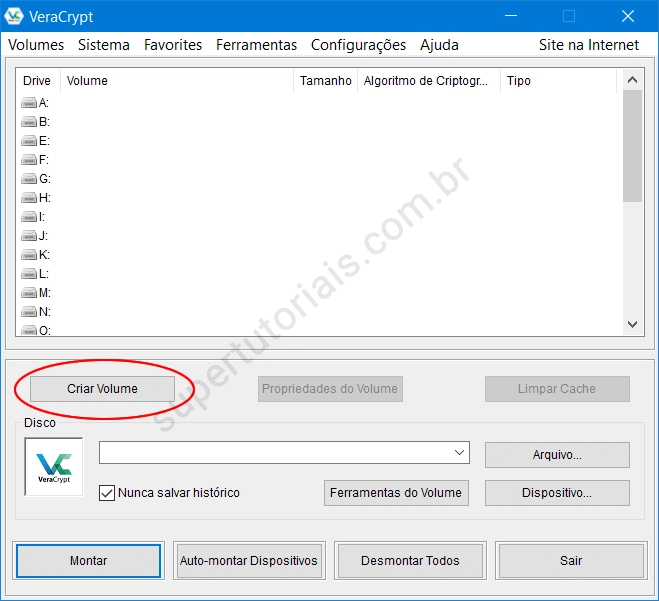Select the K: drive letter row
Viewport: 659px width, 601px height.
[x=319, y=255]
